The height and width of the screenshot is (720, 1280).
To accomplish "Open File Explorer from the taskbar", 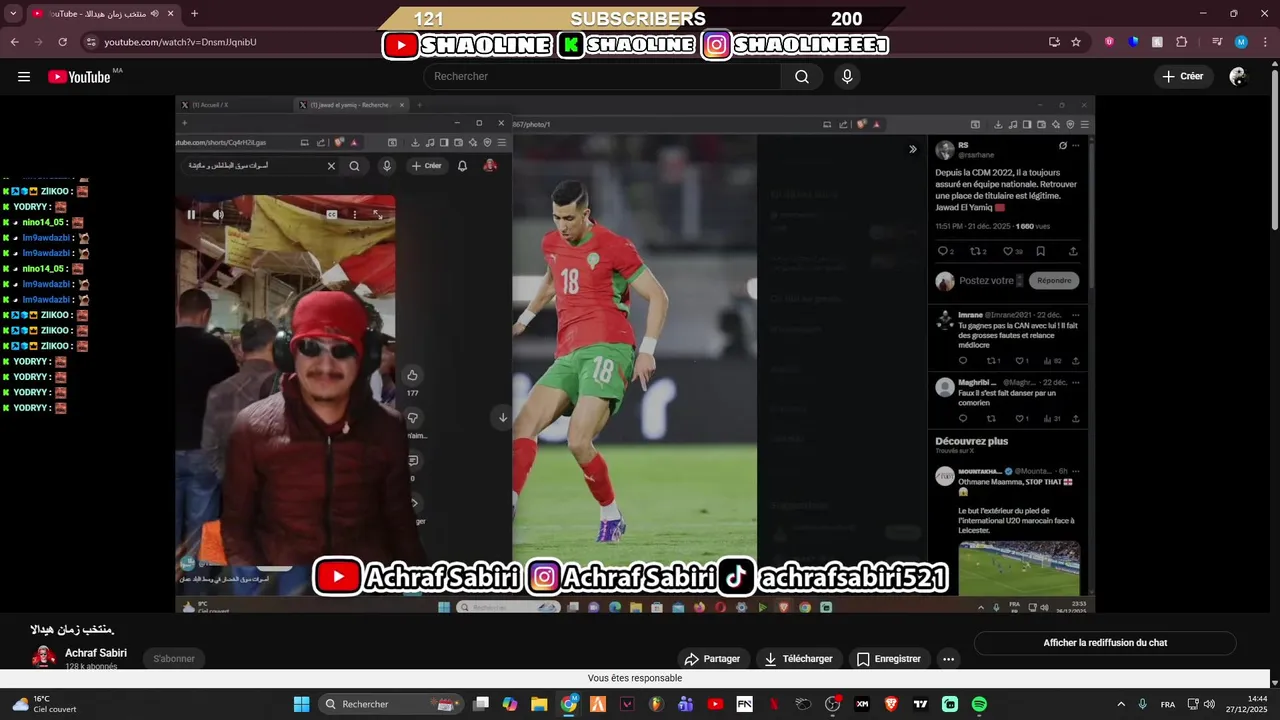I will click(539, 704).
